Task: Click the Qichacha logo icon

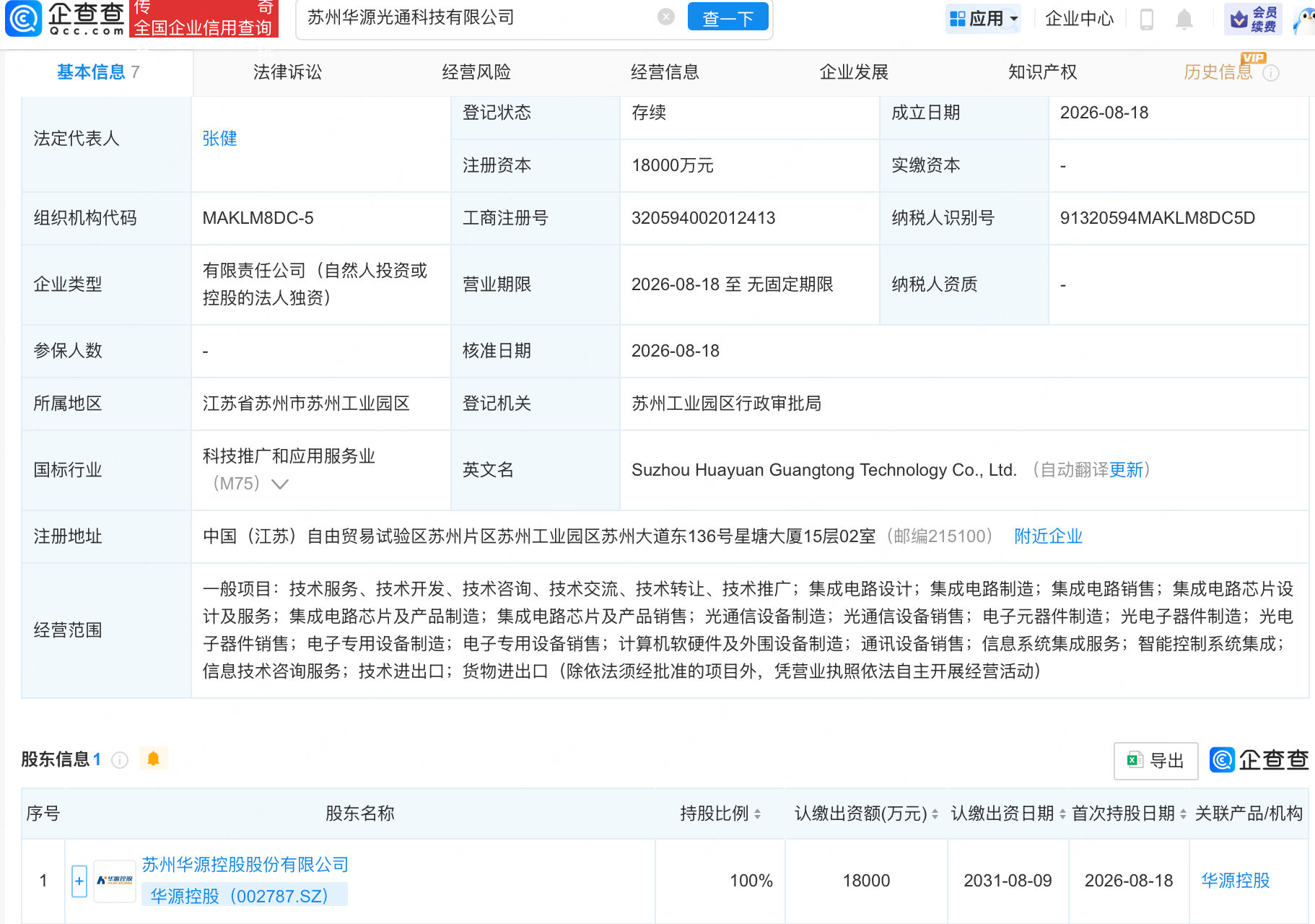Action: [23, 18]
